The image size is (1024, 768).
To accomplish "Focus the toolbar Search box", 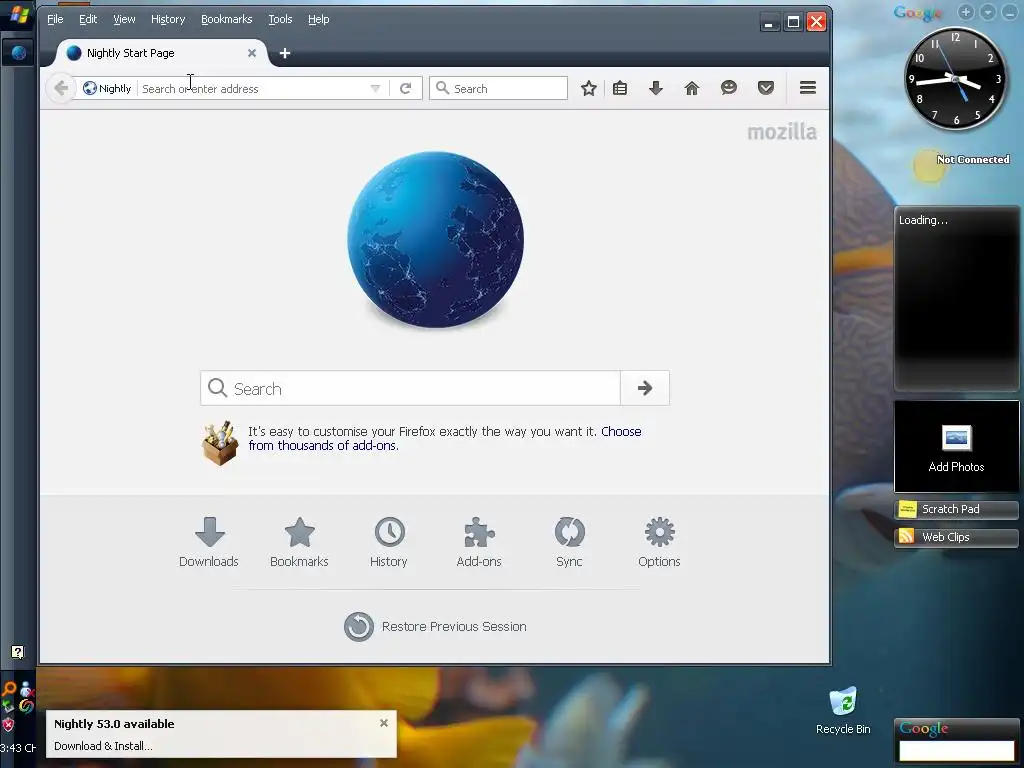I will click(x=498, y=88).
